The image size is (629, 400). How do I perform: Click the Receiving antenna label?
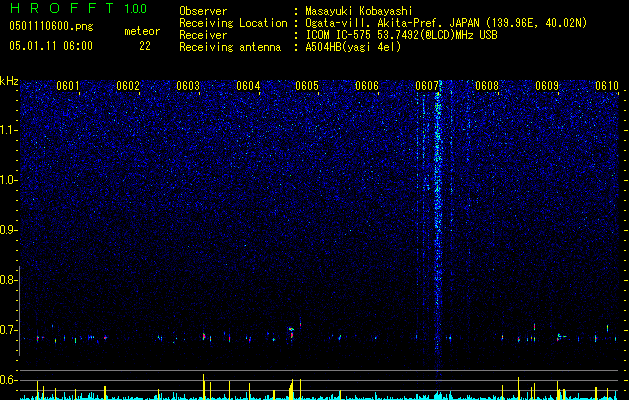[230, 47]
